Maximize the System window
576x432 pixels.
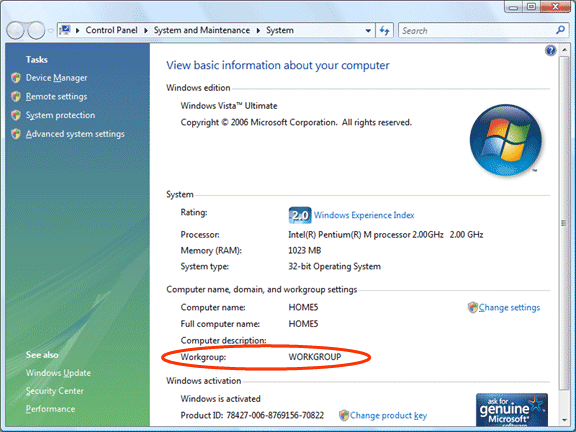point(531,7)
